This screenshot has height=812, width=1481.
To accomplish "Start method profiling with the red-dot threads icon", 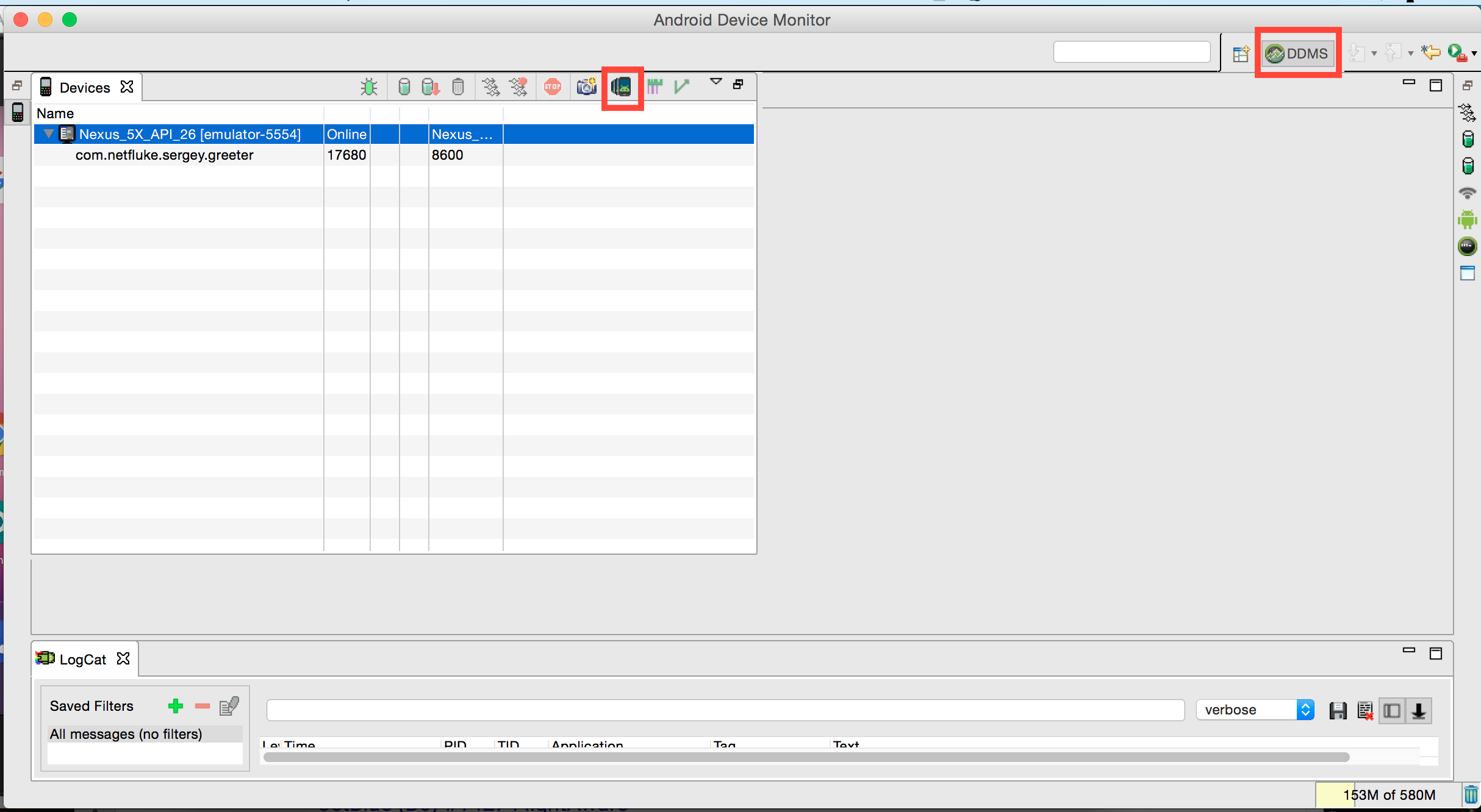I will coord(518,87).
